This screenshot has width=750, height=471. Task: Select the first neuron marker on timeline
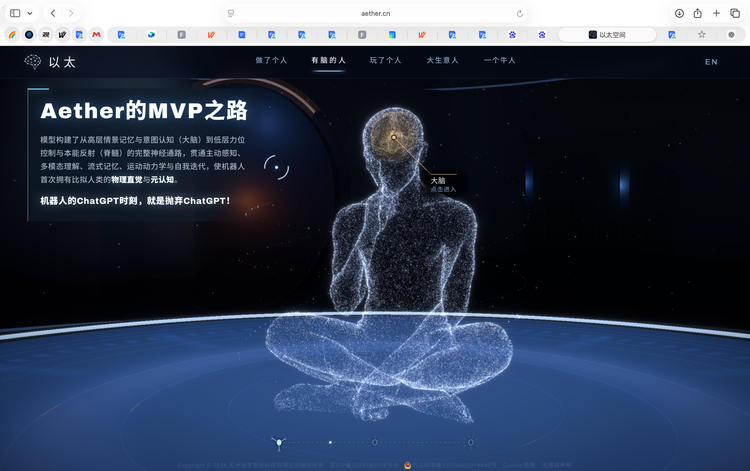279,443
